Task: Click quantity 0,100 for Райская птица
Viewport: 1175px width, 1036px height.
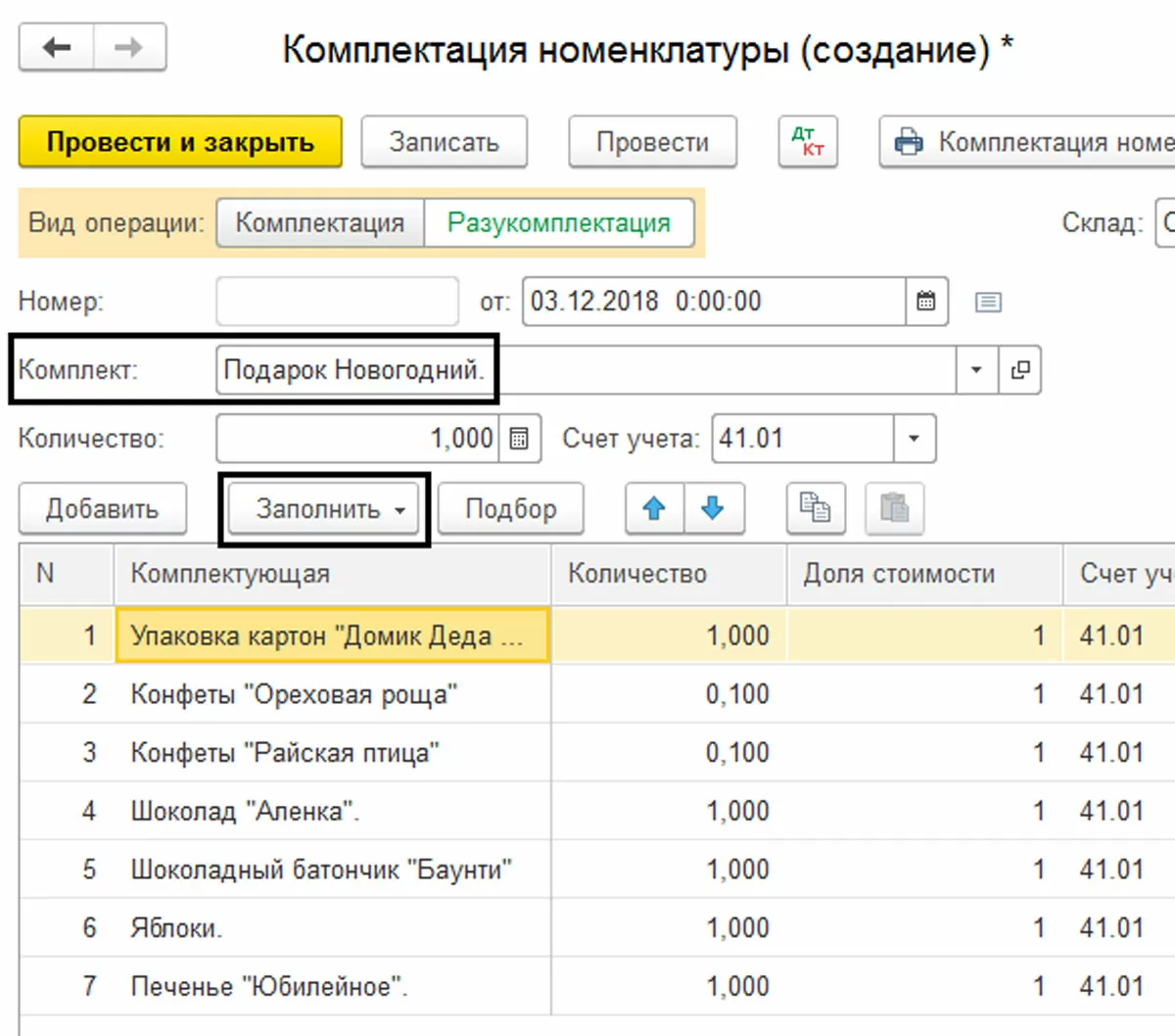Action: [x=669, y=752]
